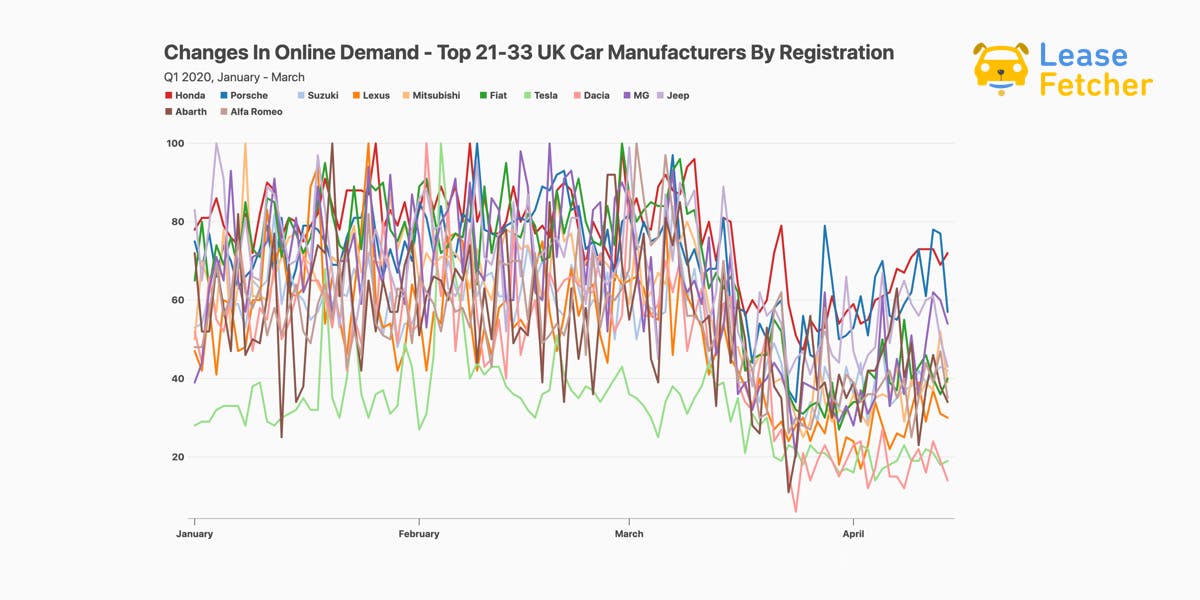Toggle the Fiat legend label
Screen dimensions: 1200x600
click(x=498, y=96)
